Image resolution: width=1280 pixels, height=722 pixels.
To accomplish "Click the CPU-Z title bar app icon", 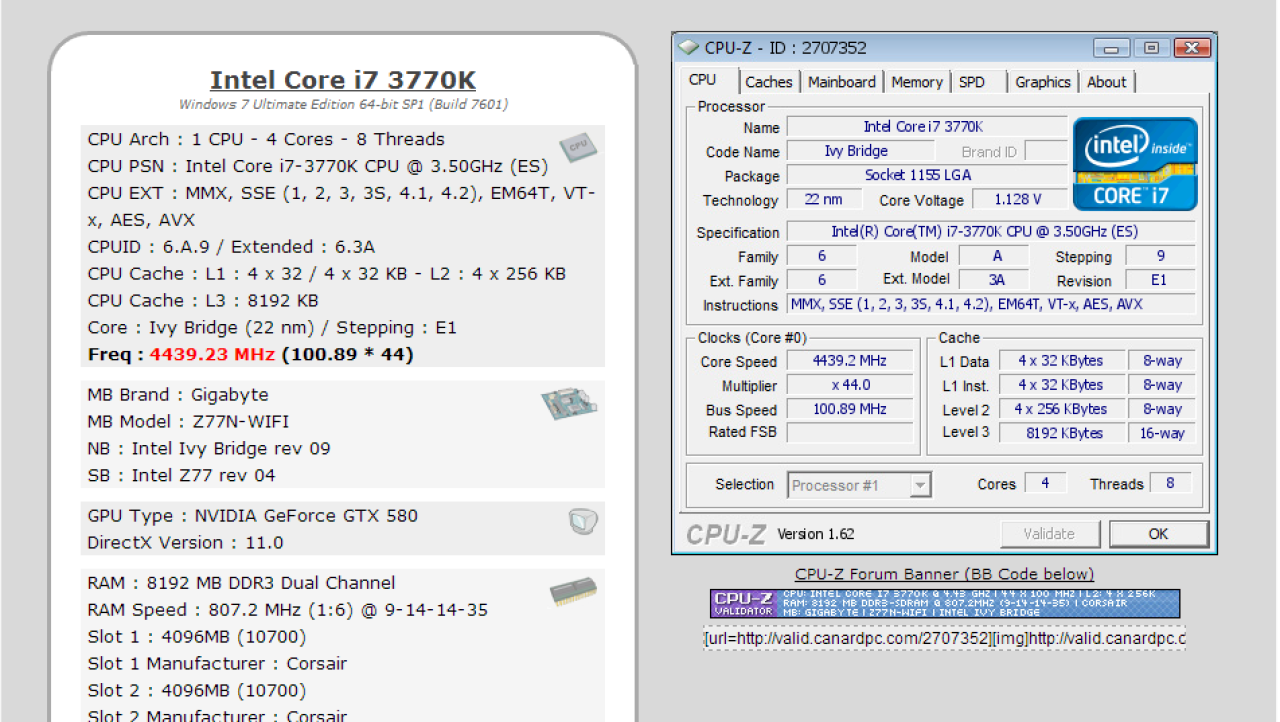I will [688, 47].
